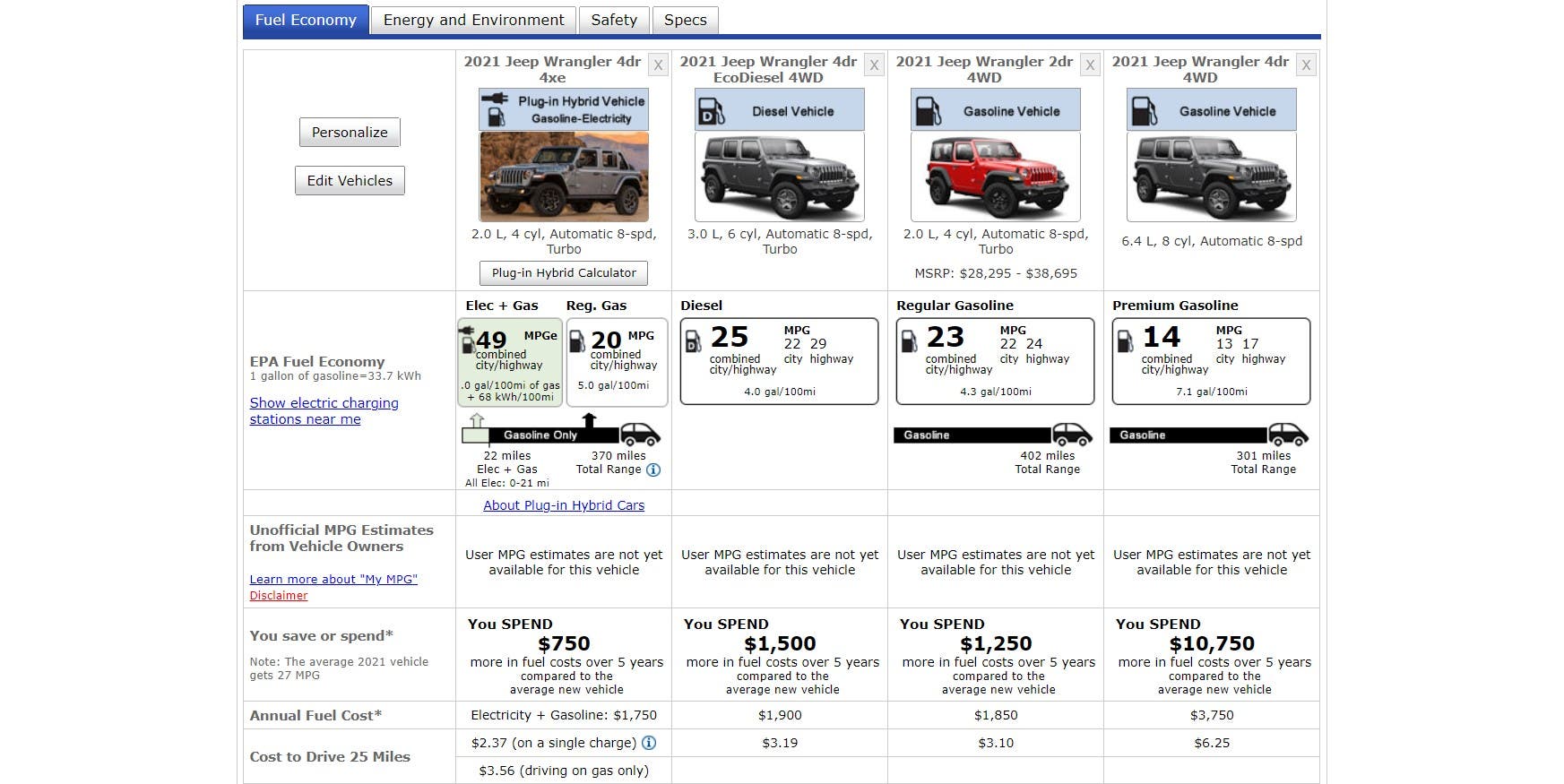The image size is (1564, 784).
Task: Click Electricity + Gasoline: $1,750 cell
Action: (x=564, y=715)
